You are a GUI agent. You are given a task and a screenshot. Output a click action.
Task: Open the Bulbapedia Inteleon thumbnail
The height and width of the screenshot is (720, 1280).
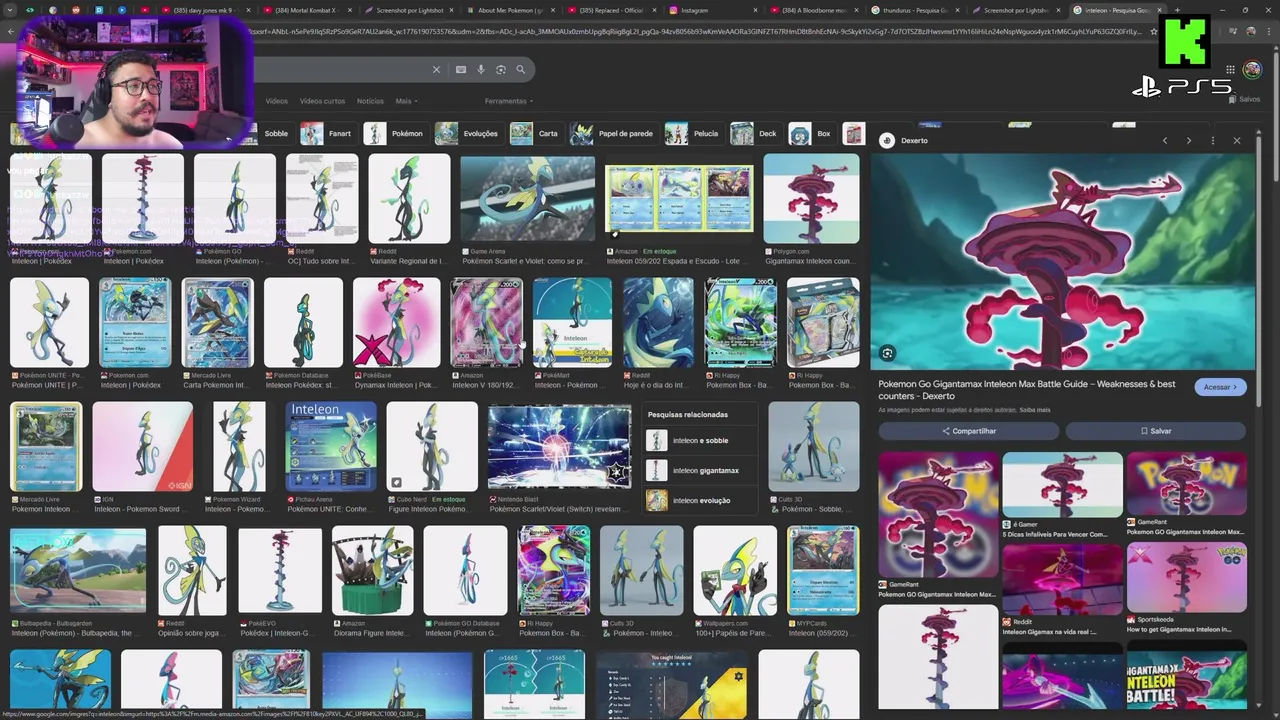click(x=78, y=571)
